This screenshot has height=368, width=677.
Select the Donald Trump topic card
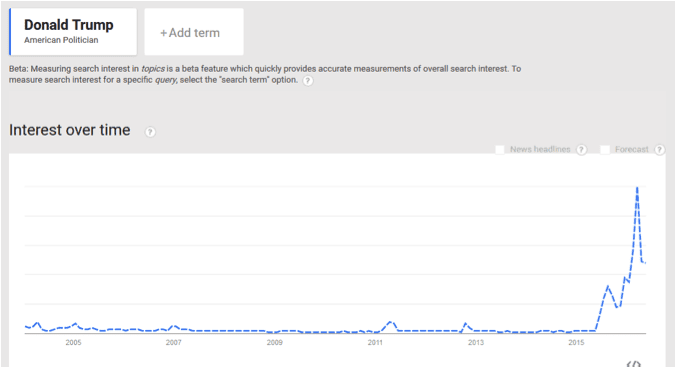point(73,32)
